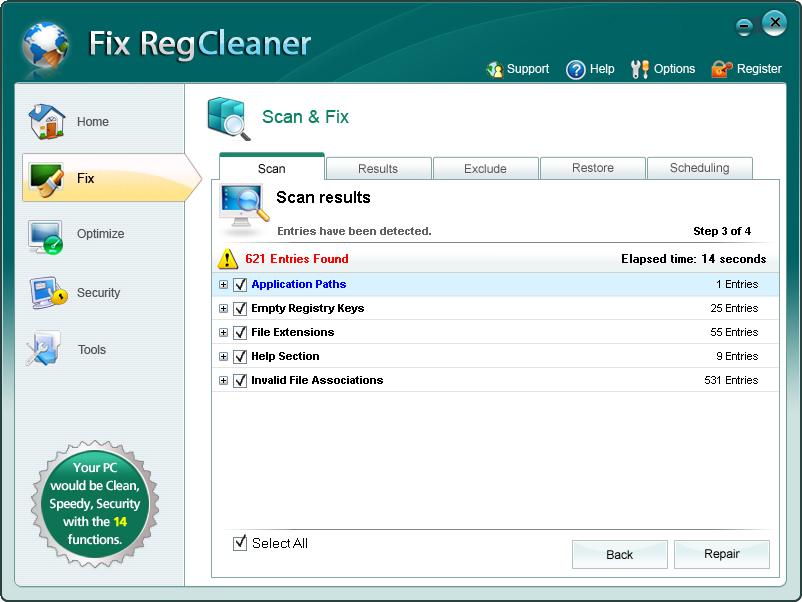The width and height of the screenshot is (802, 602).
Task: Click the Help question mark icon
Action: 575,69
